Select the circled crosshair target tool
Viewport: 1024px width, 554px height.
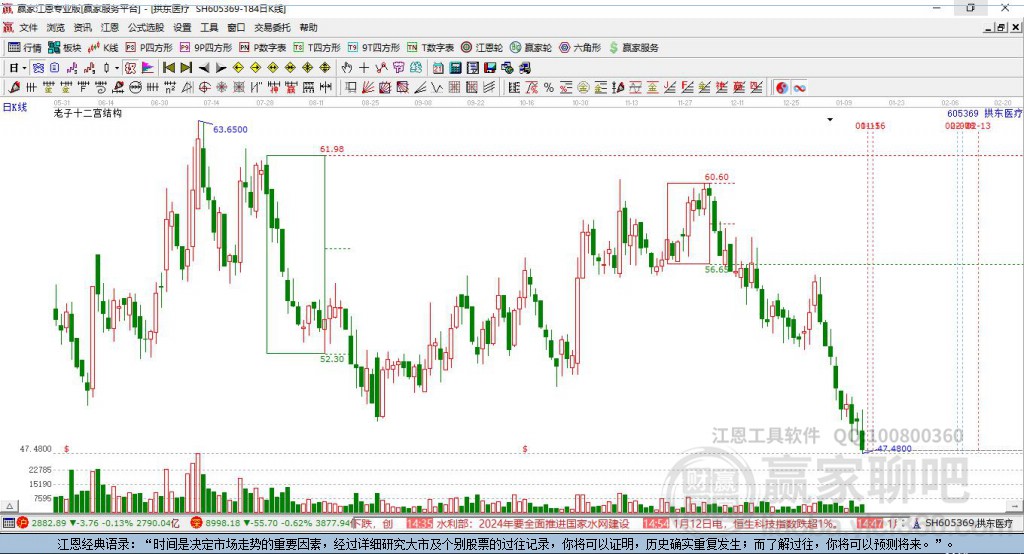coord(202,88)
